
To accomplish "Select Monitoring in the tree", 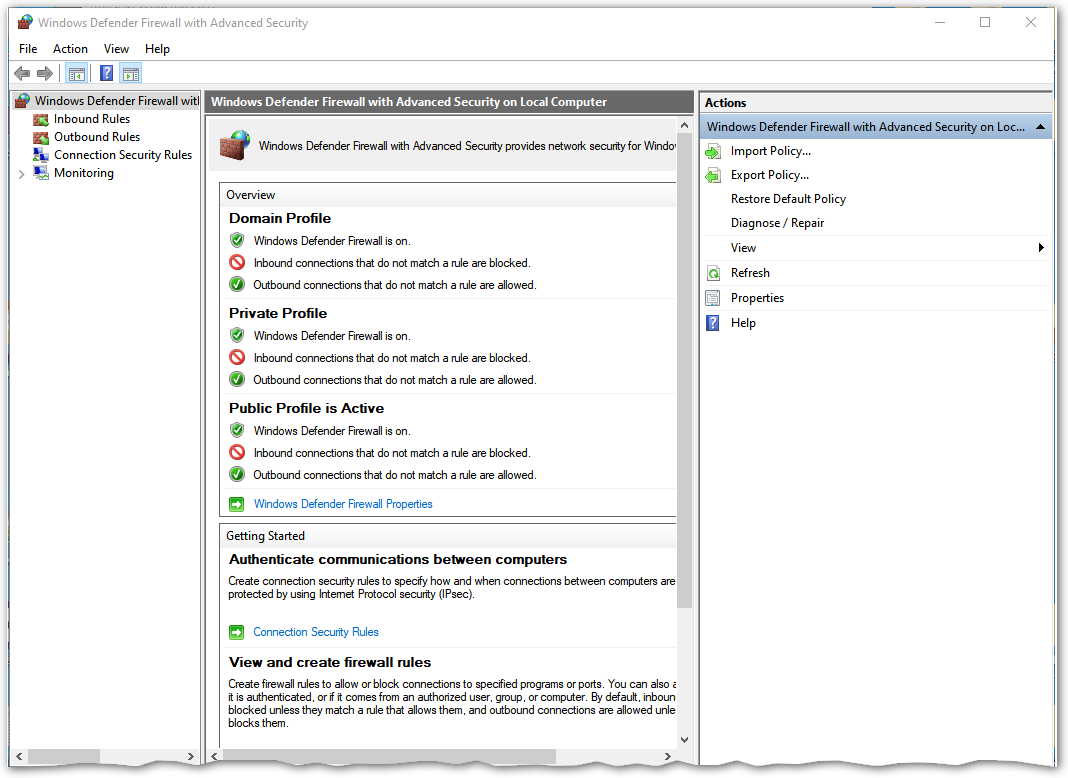I will [x=84, y=173].
